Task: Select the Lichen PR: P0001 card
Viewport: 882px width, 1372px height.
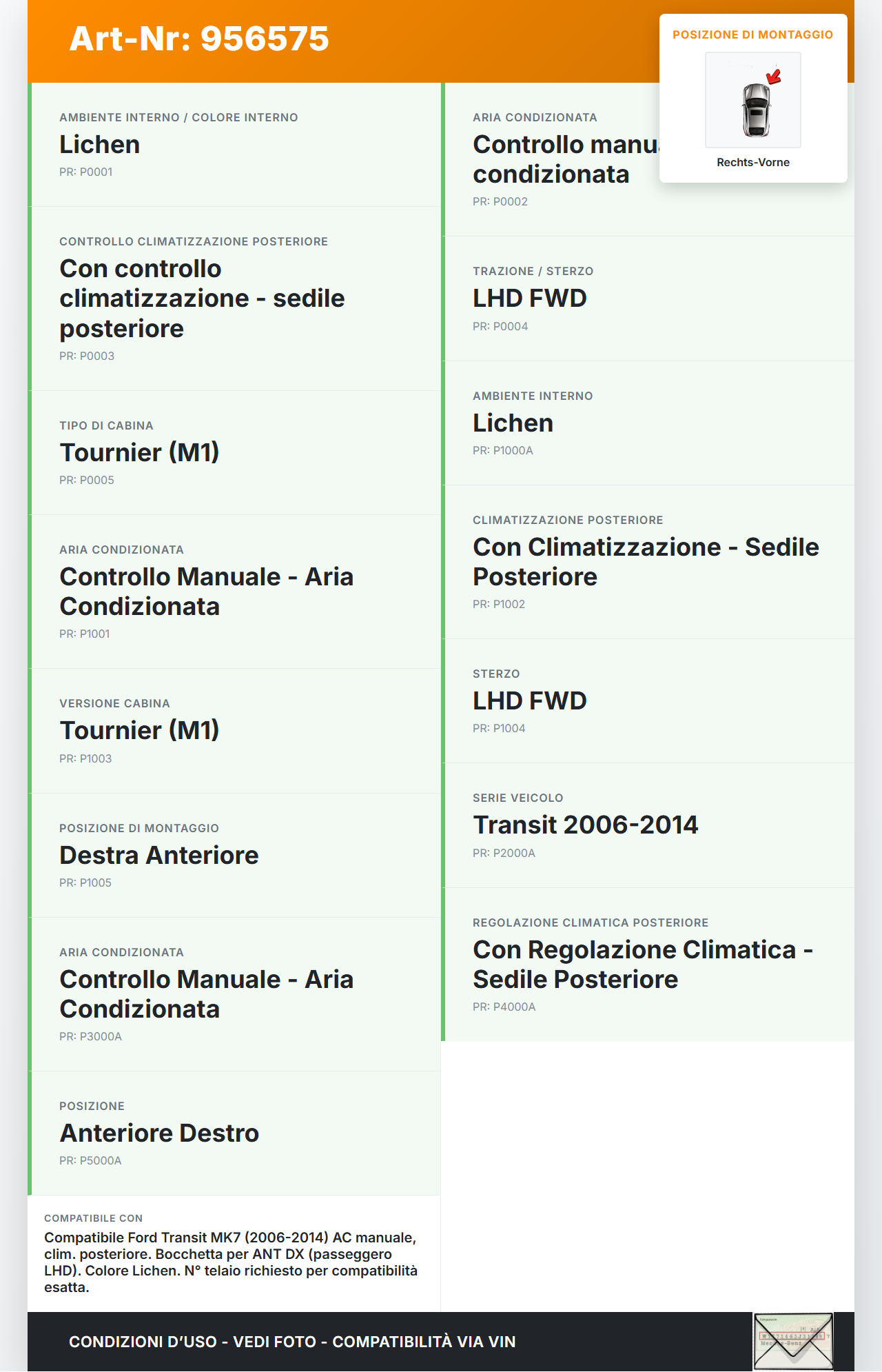Action: click(234, 145)
